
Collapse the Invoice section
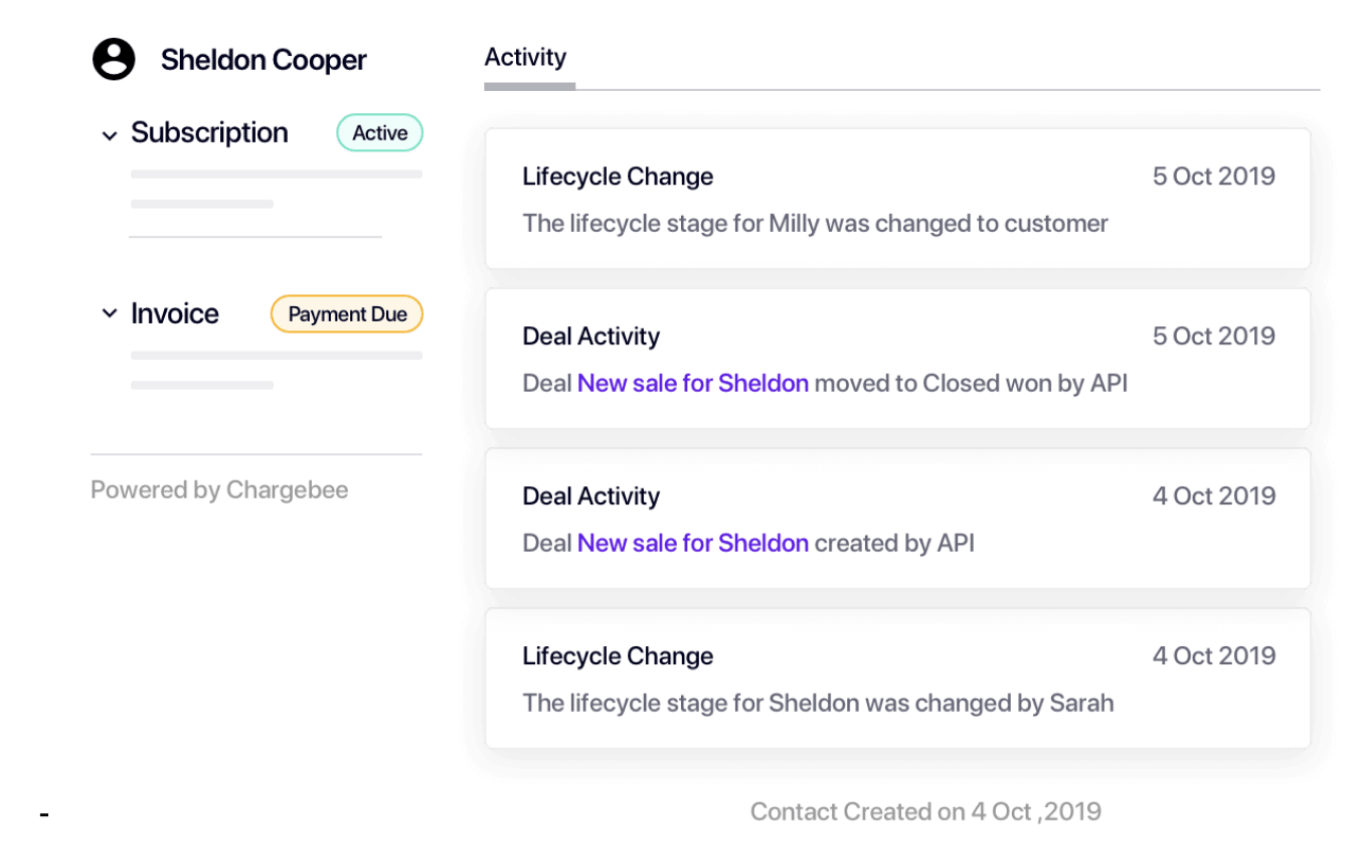click(108, 313)
